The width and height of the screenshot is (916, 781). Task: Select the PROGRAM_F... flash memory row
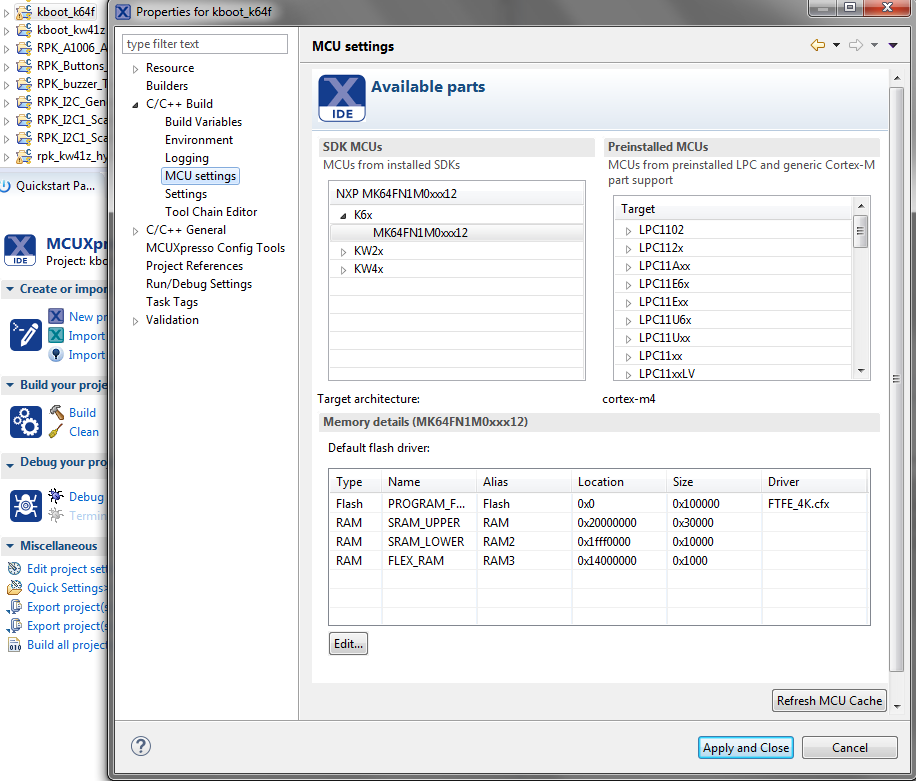click(x=599, y=504)
